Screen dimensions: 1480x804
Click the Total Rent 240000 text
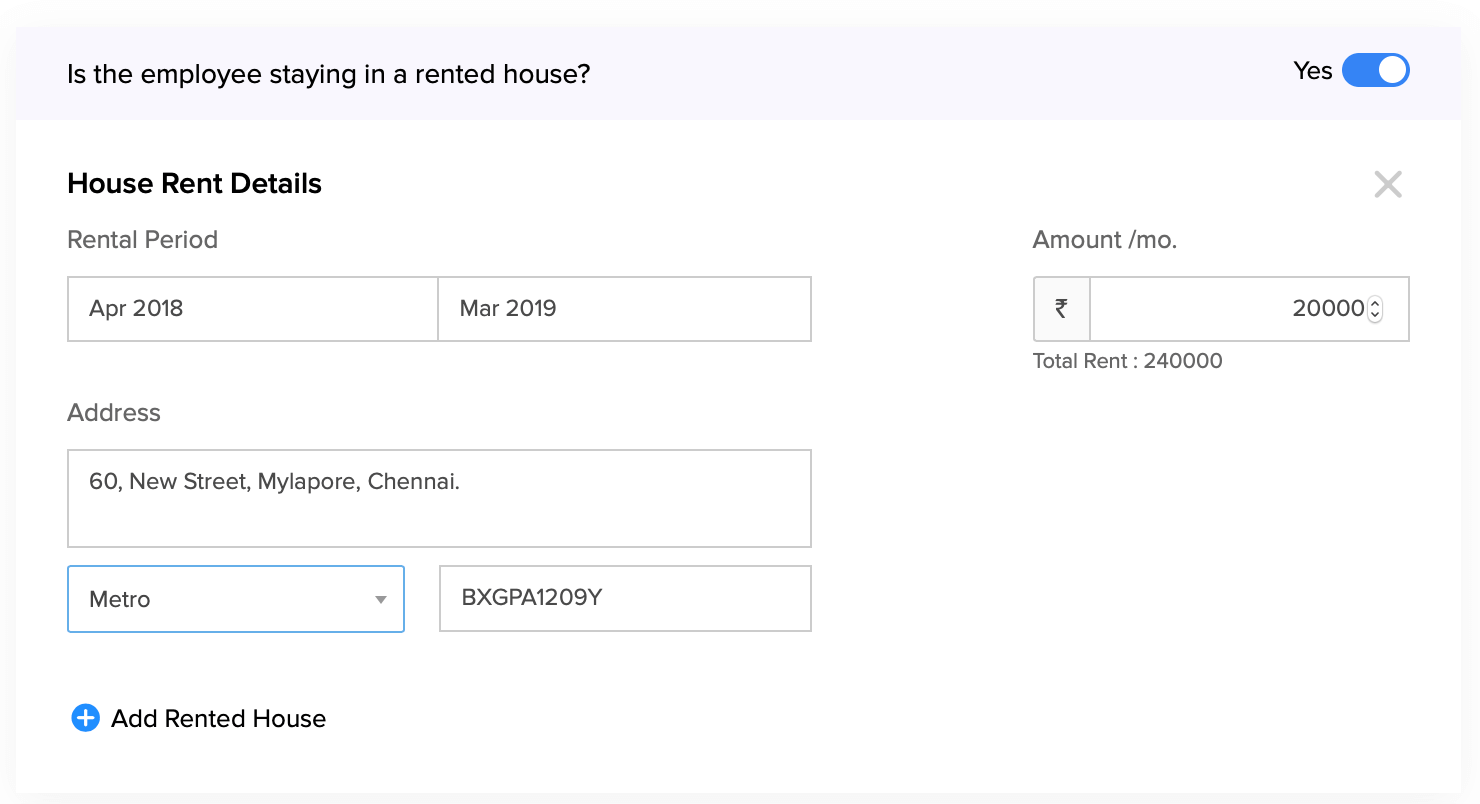click(1128, 361)
